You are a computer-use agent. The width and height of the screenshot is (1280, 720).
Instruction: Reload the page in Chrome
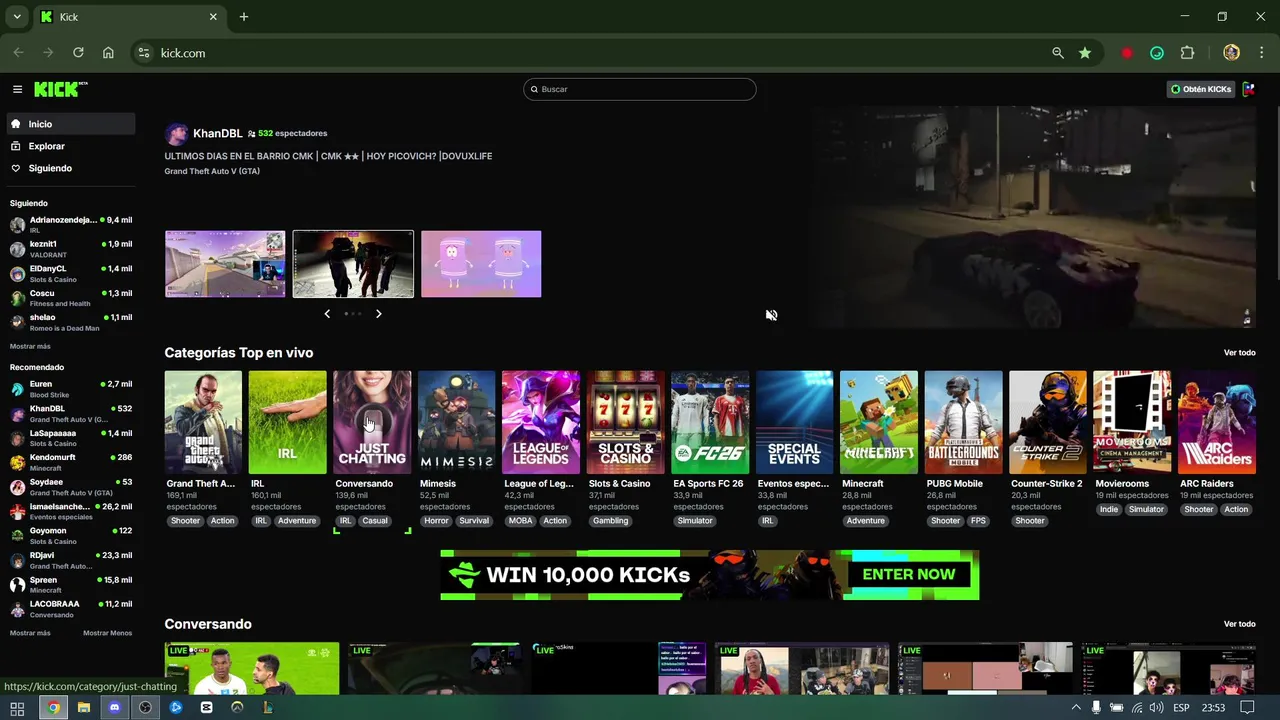click(78, 53)
